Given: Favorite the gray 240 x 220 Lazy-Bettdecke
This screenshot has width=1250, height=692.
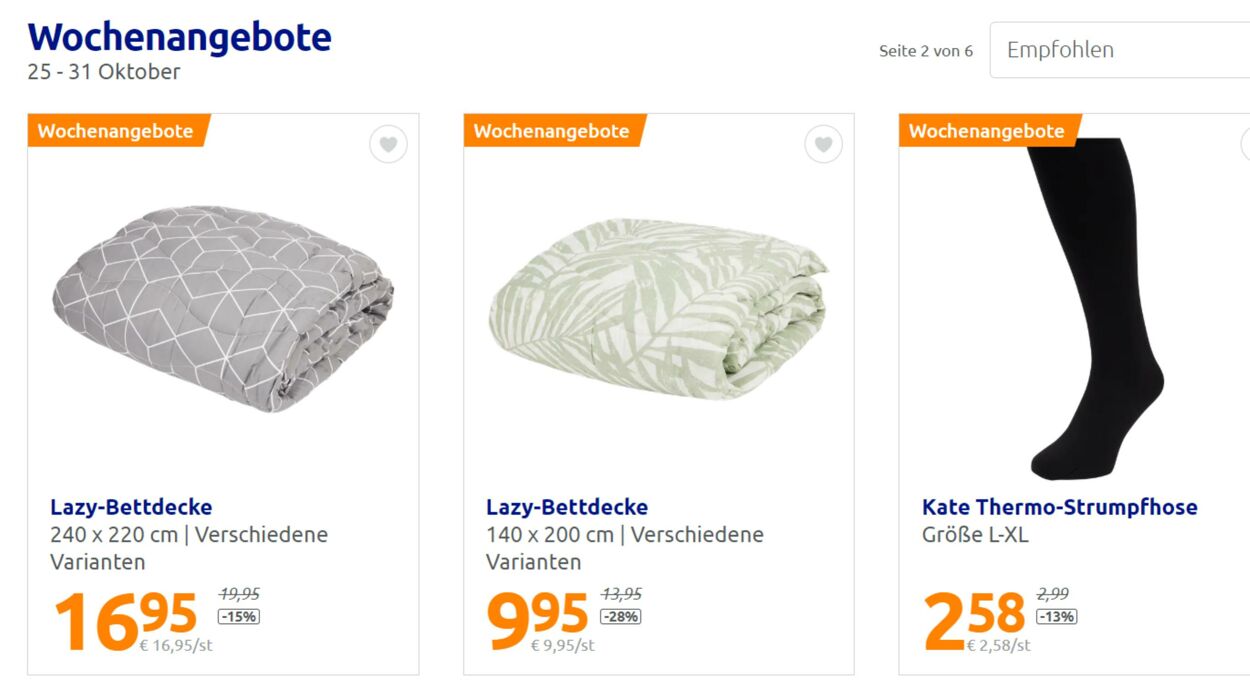Looking at the screenshot, I should click(x=388, y=145).
